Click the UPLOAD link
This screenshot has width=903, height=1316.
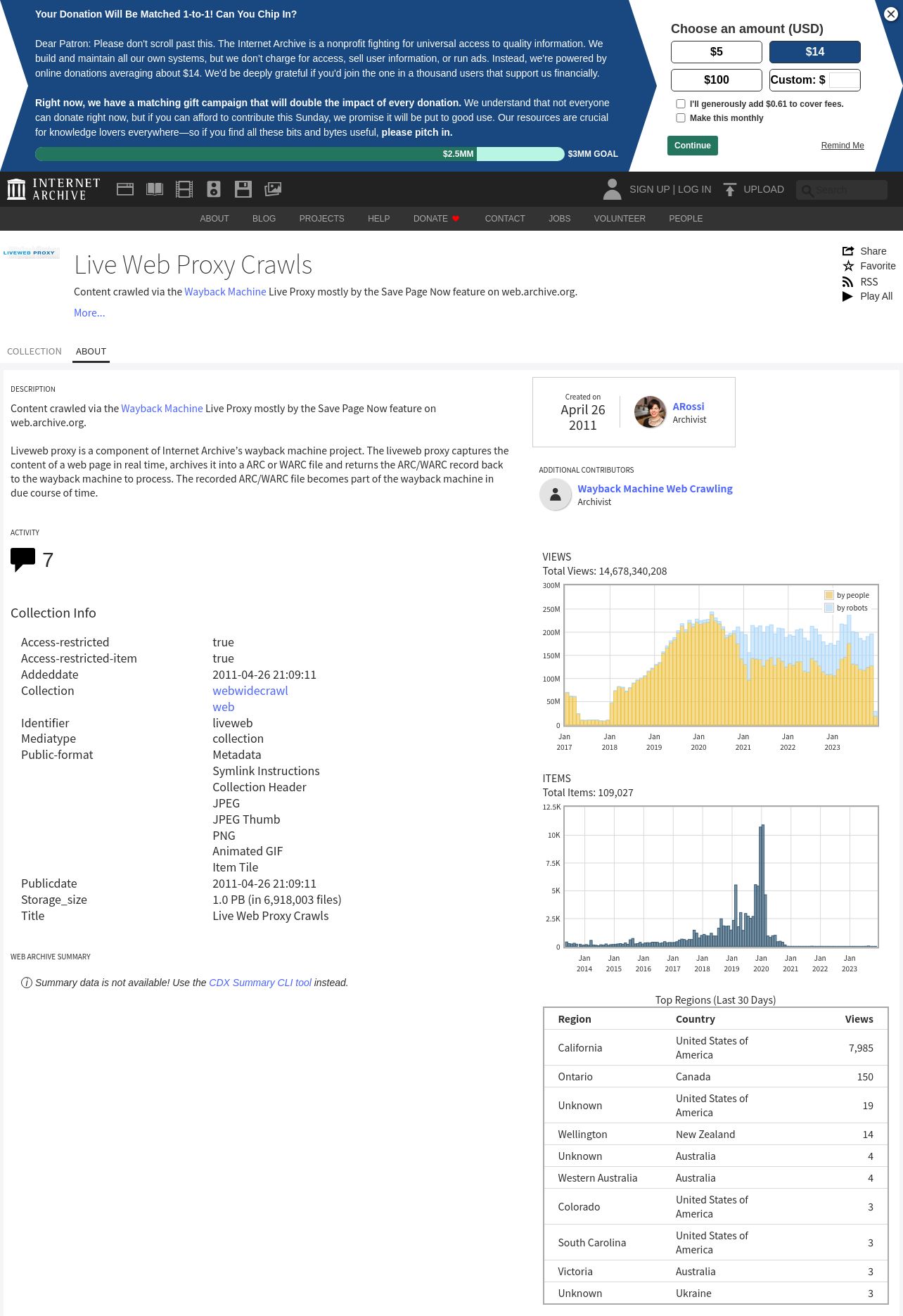(764, 189)
